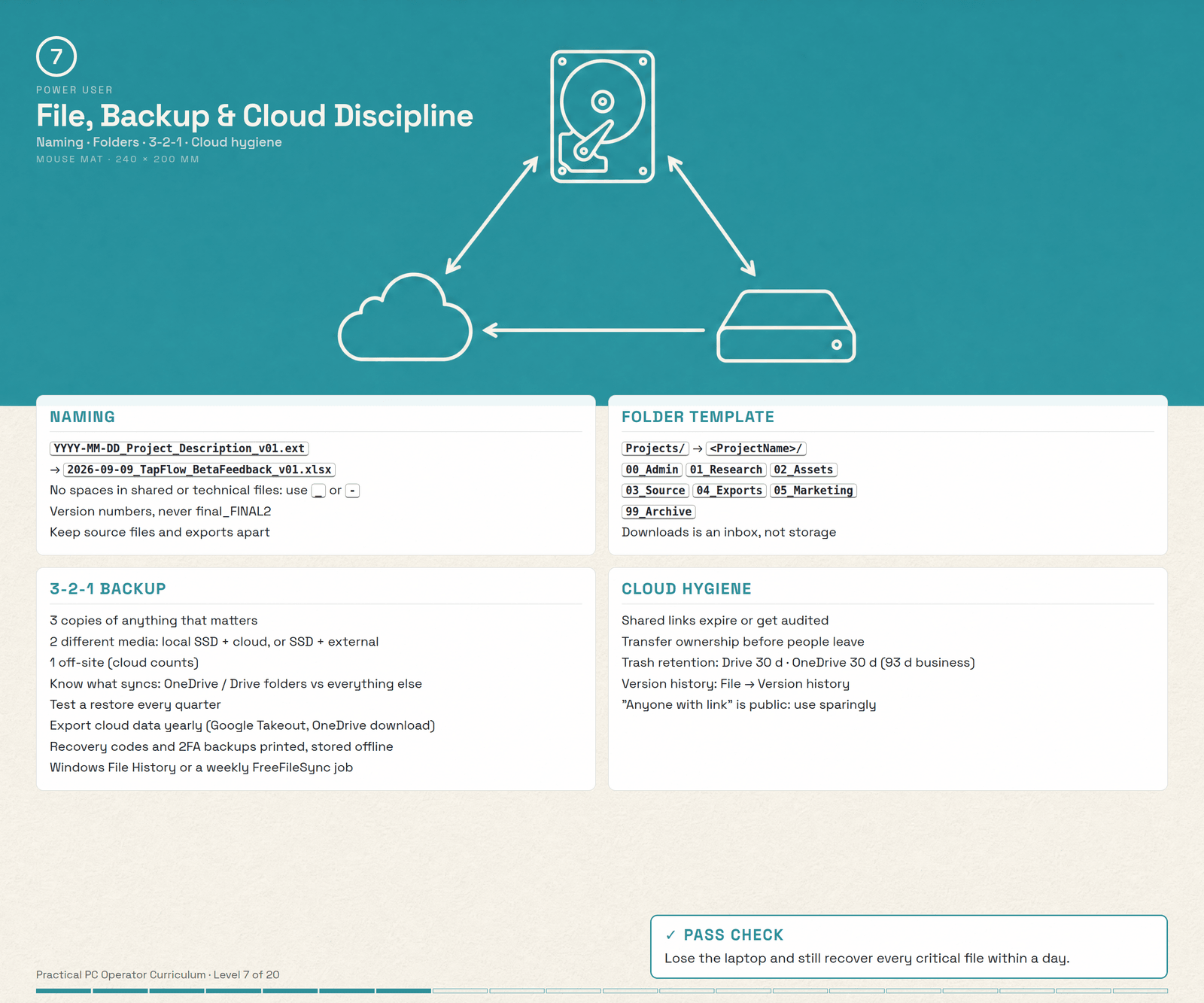This screenshot has height=1003, width=1204.
Task: Click the Windows File History line
Action: click(x=202, y=767)
